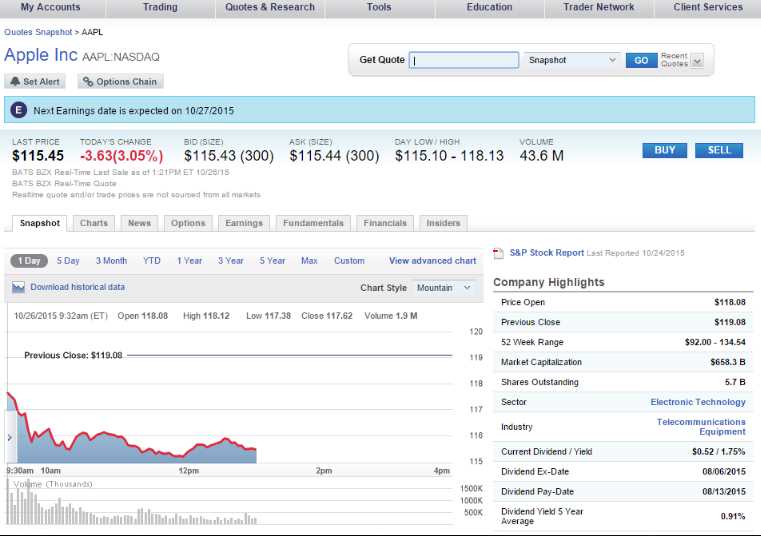Click the bell icon on Set Alert
761x536 pixels.
[15, 82]
